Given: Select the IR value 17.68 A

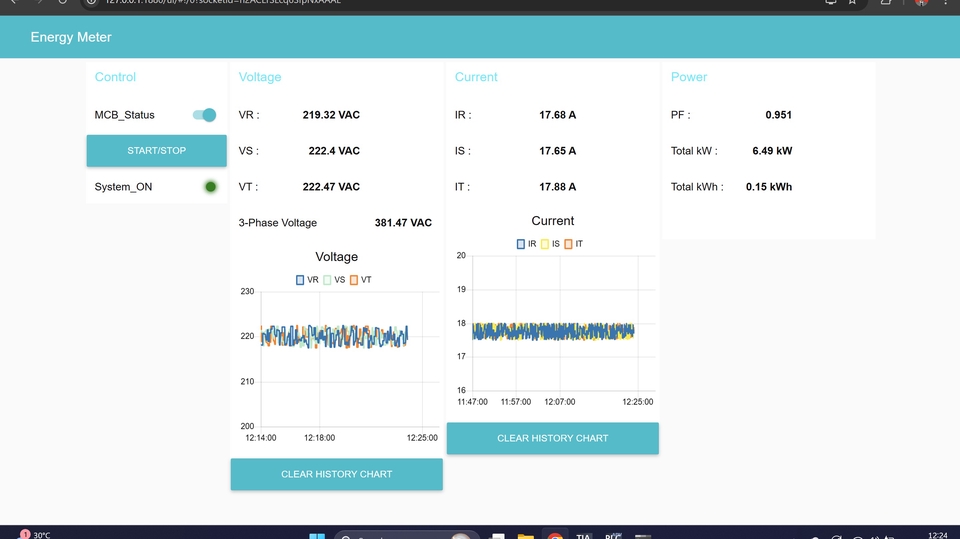Looking at the screenshot, I should point(558,115).
